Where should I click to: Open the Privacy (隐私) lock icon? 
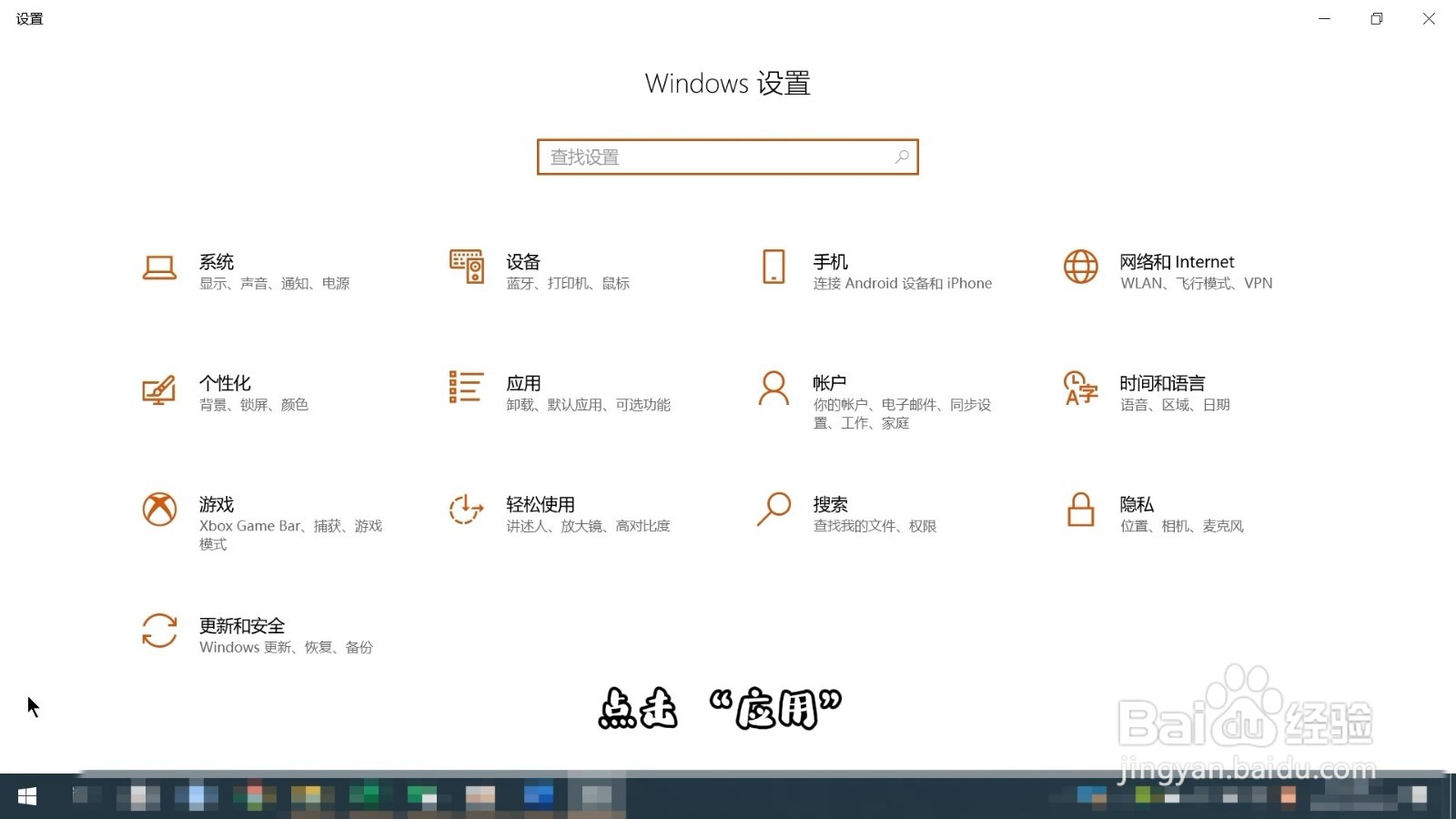pos(1080,510)
